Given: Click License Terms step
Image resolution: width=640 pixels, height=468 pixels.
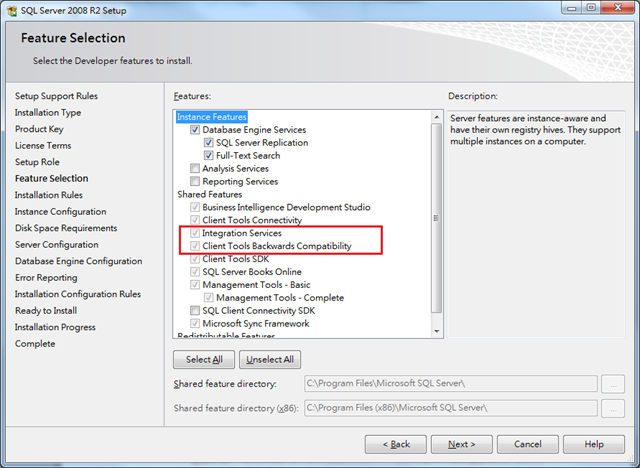Looking at the screenshot, I should 43,146.
